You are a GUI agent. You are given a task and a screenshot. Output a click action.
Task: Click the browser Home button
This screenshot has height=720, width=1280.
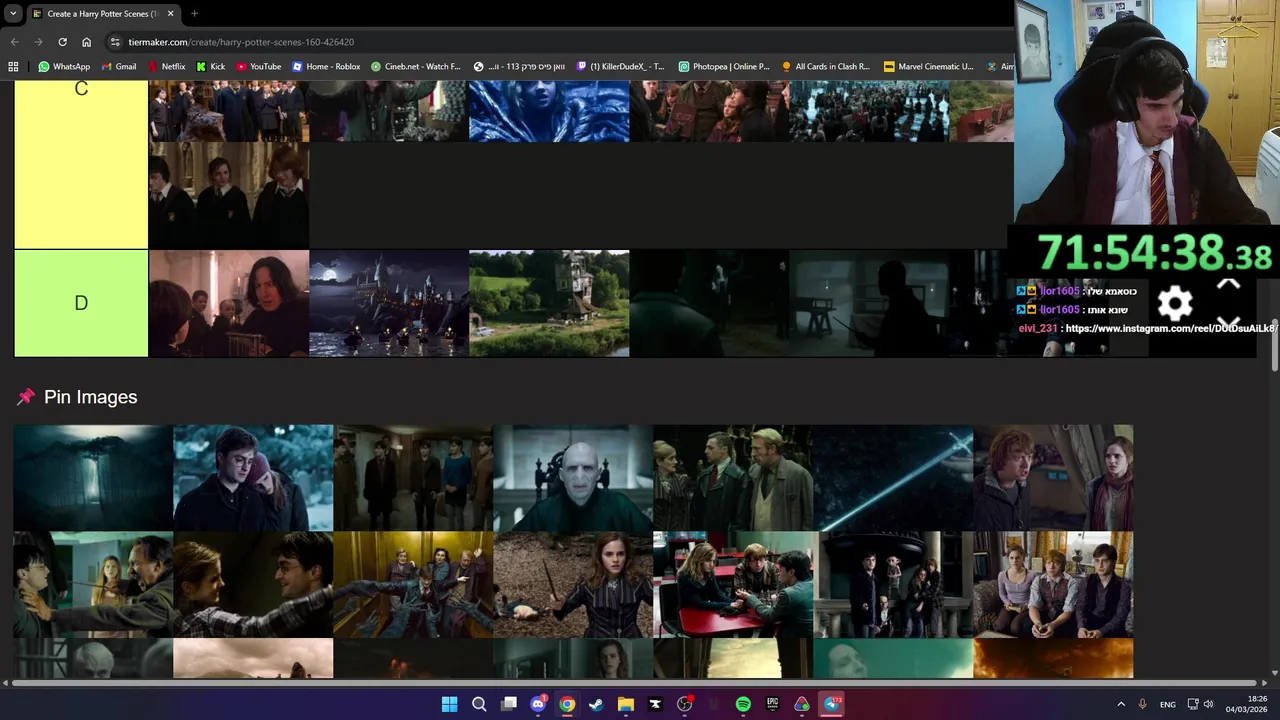coord(86,42)
